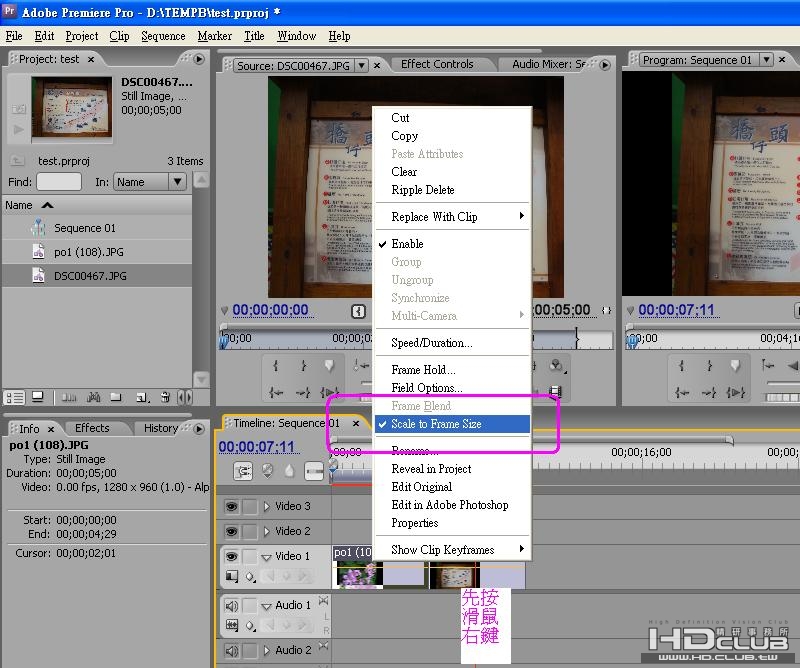Image resolution: width=800 pixels, height=668 pixels.
Task: Switch Project panel to Icon view
Action: coord(37,397)
